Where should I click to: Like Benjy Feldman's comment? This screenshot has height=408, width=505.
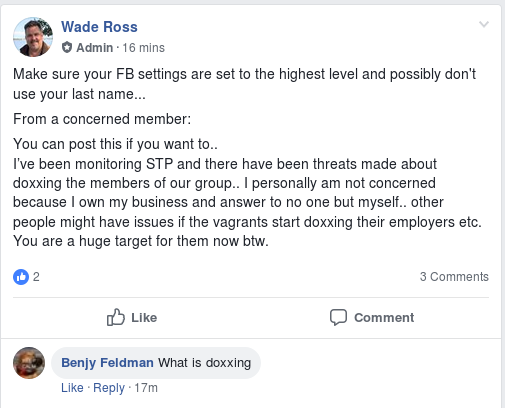(72, 388)
